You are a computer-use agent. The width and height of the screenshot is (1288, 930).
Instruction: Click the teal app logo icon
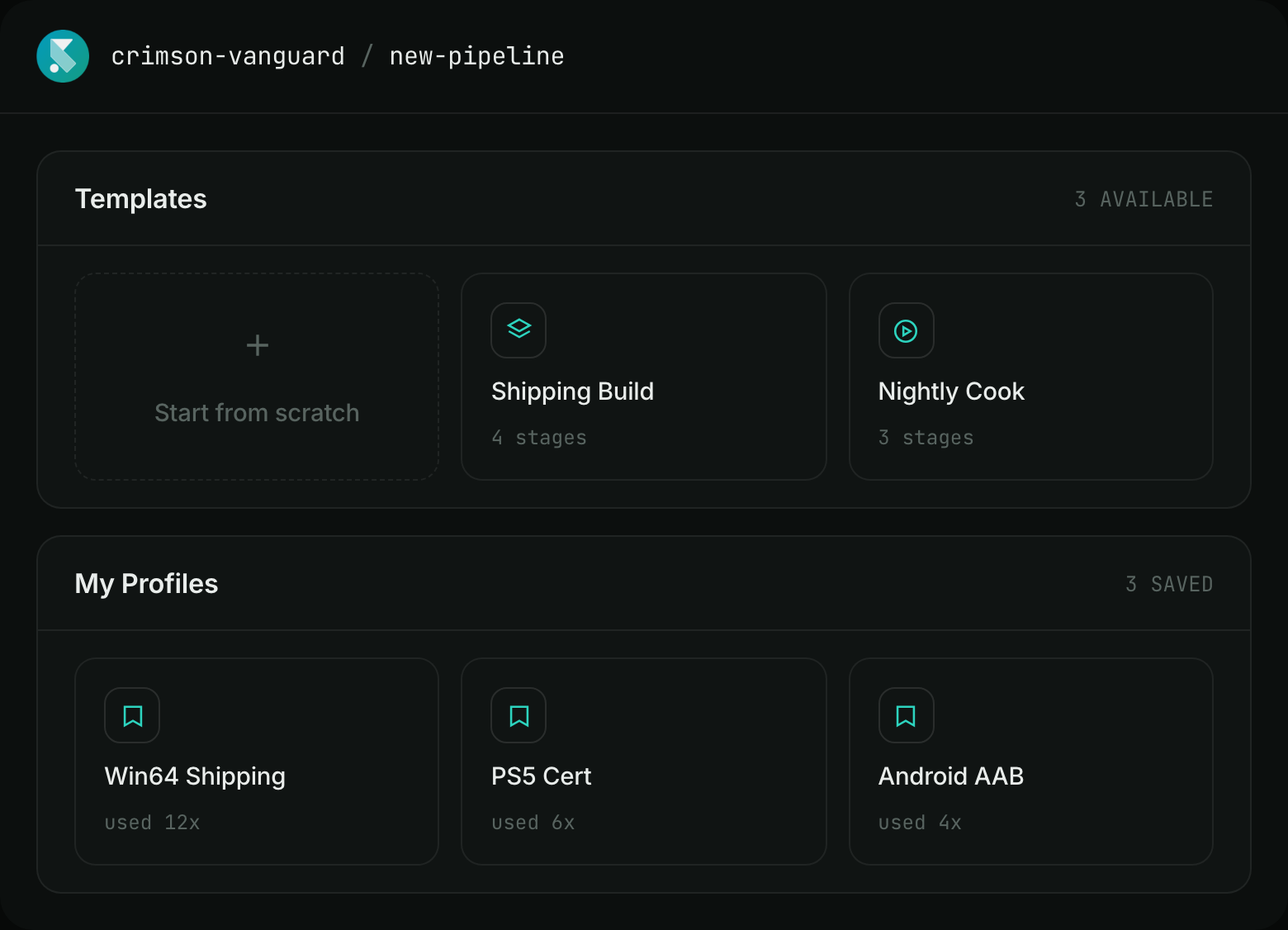pos(63,56)
